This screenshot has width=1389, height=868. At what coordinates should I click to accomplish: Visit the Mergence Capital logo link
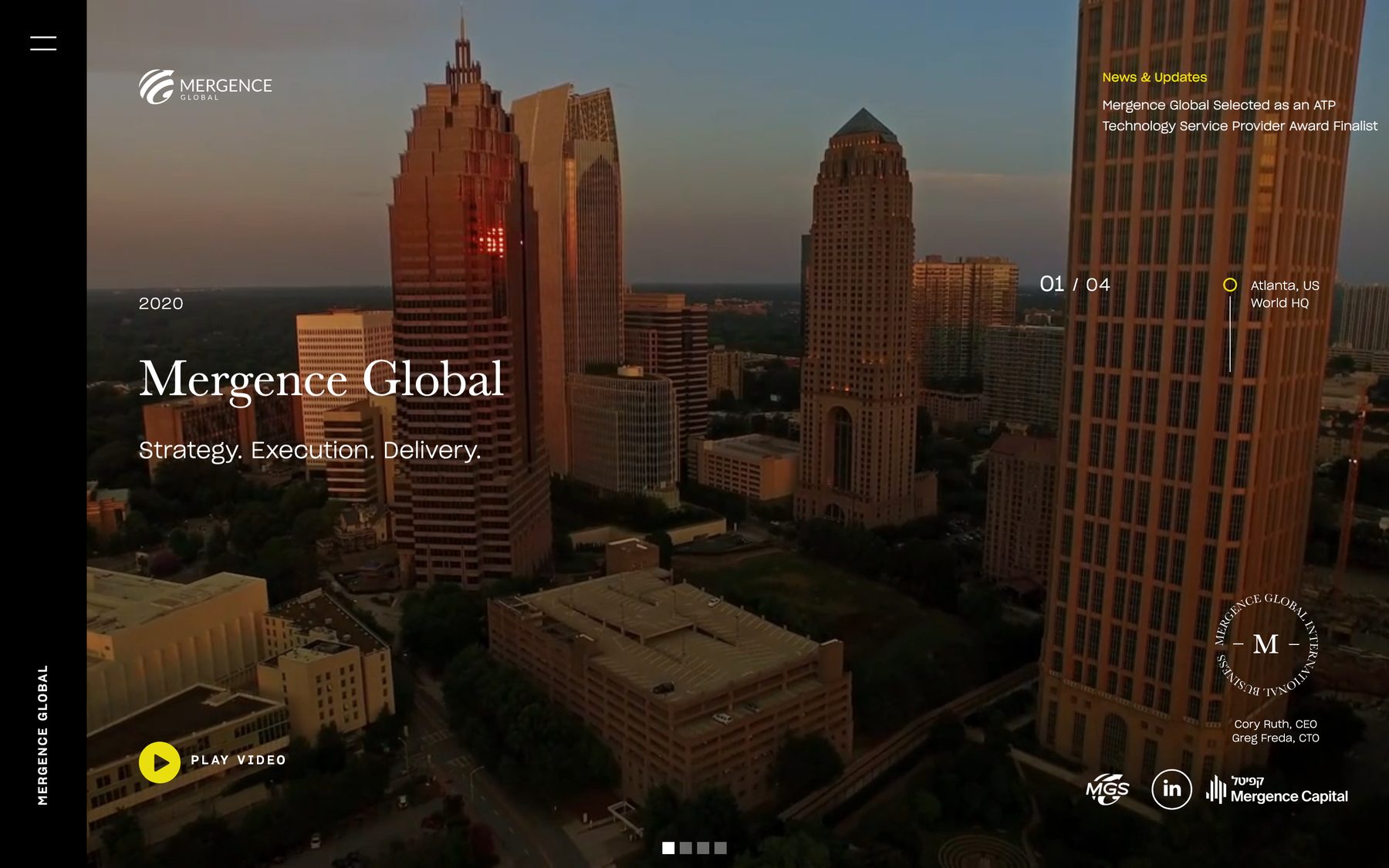click(x=1277, y=789)
